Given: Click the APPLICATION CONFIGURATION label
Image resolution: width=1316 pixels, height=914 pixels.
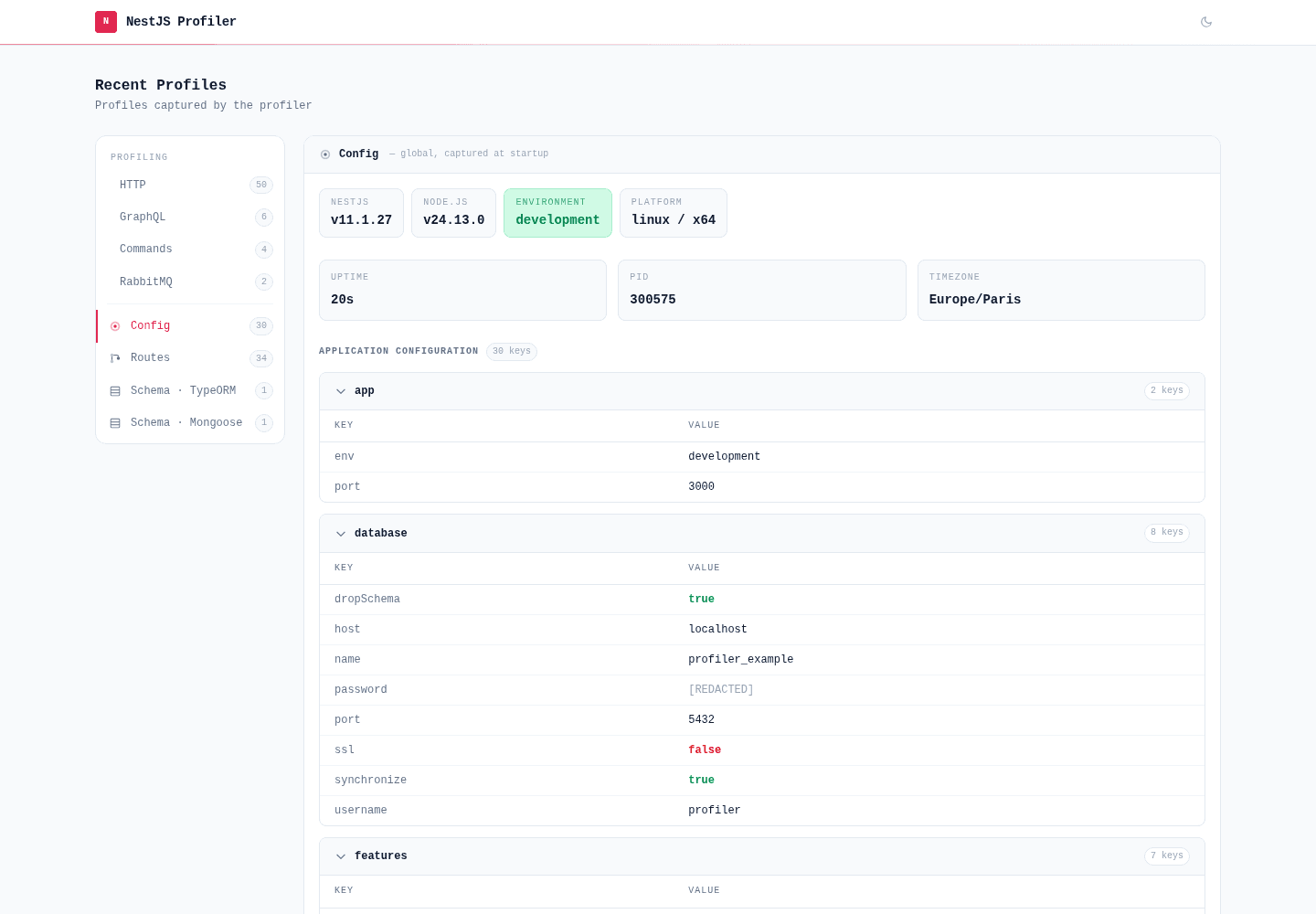Looking at the screenshot, I should [398, 351].
